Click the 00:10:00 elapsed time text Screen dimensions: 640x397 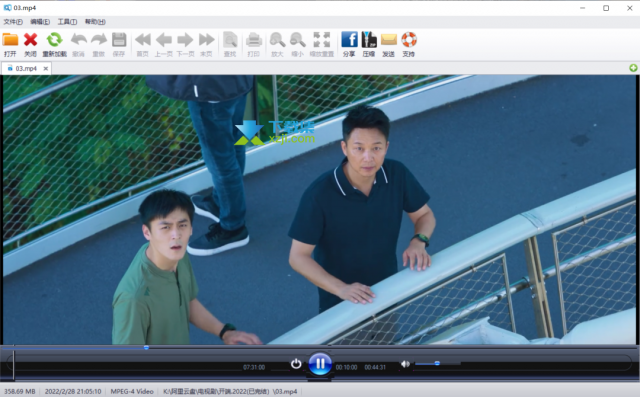[347, 367]
